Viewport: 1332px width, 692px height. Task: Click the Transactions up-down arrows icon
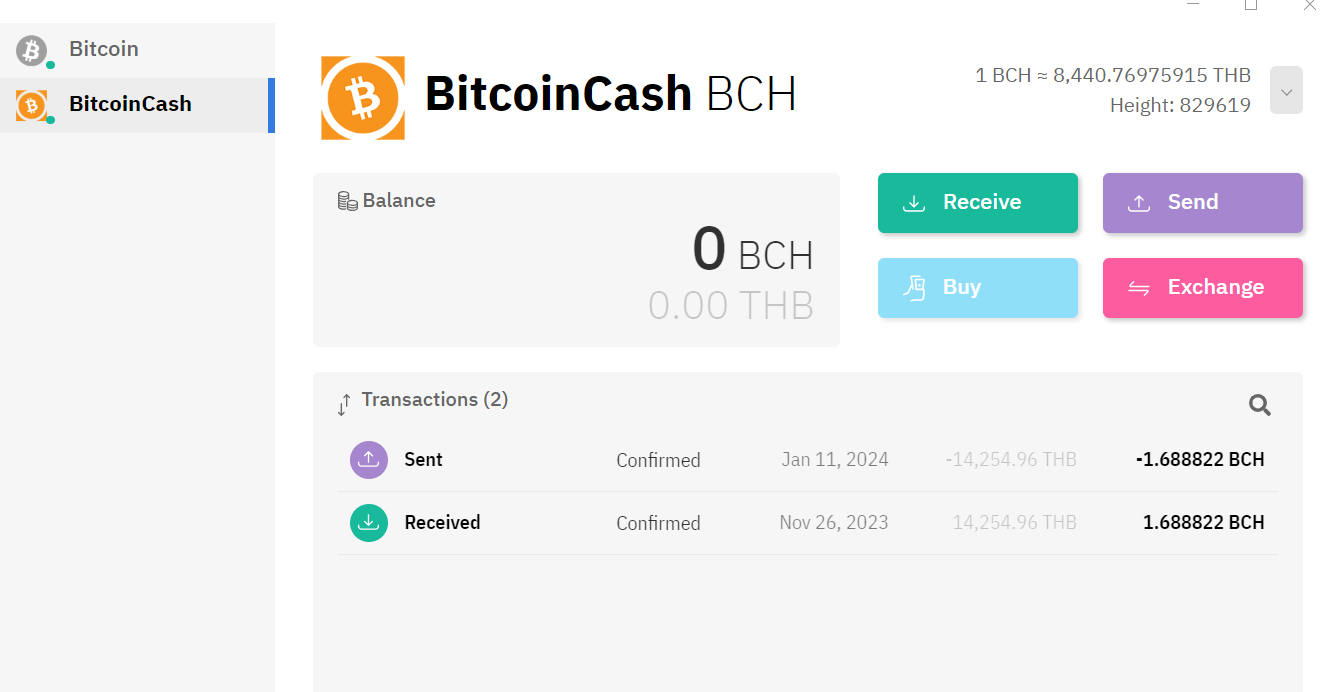click(x=344, y=404)
